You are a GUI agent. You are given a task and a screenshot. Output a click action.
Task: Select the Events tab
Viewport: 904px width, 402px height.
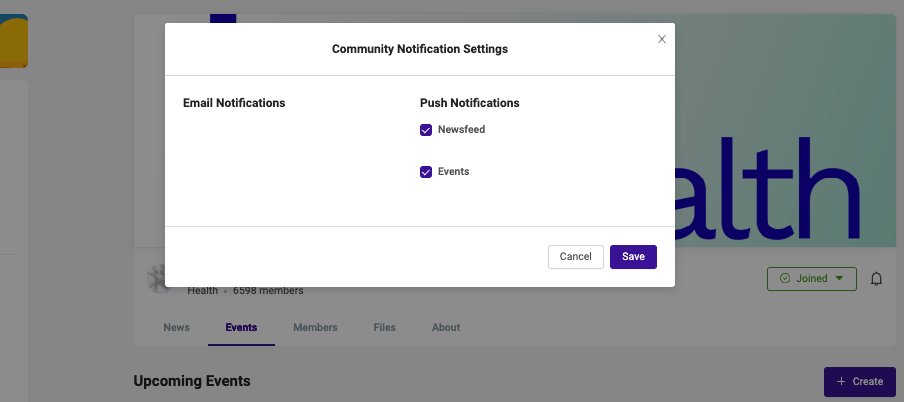pos(241,328)
